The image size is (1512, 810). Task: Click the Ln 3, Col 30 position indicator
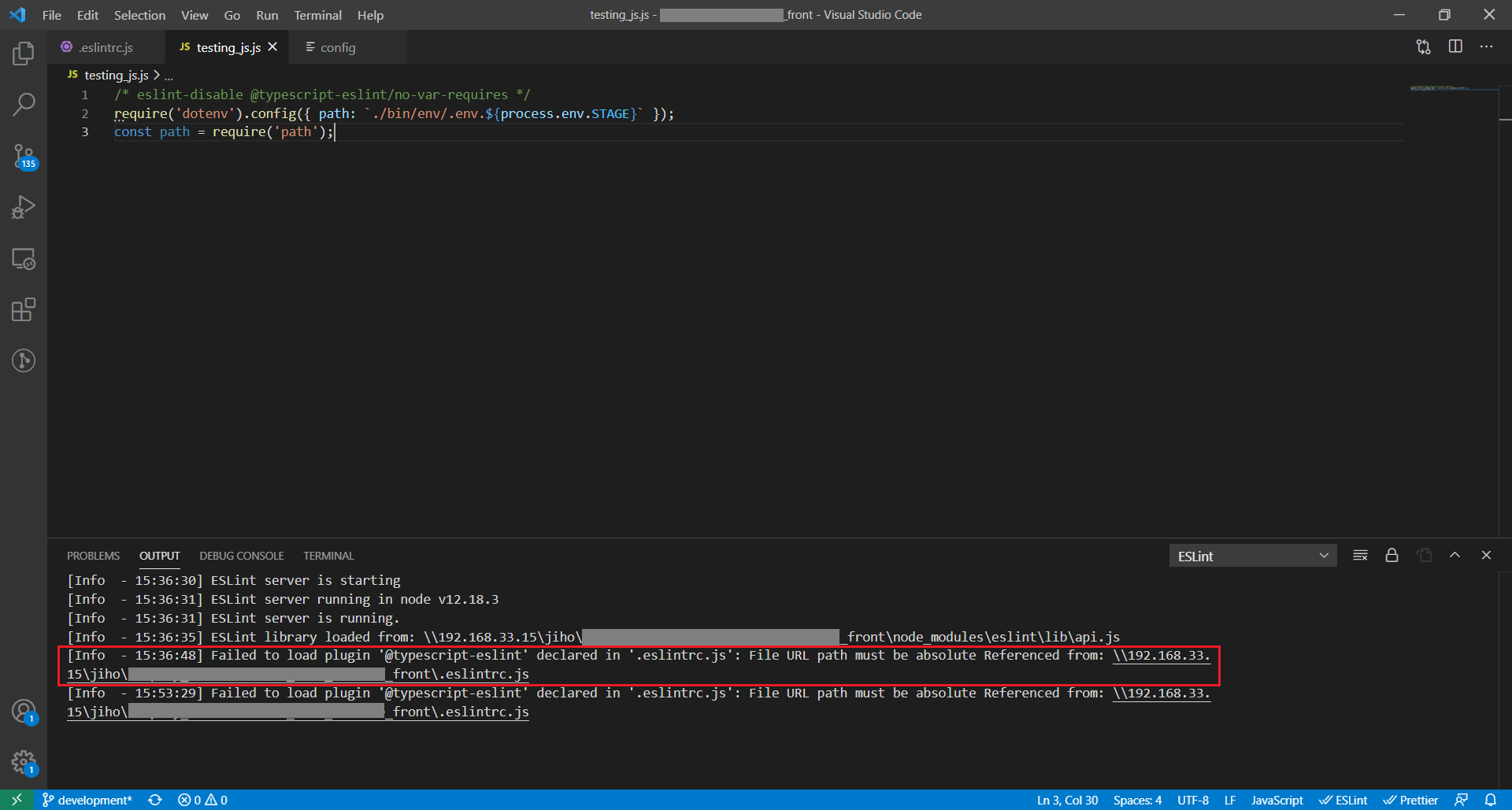[x=1067, y=800]
